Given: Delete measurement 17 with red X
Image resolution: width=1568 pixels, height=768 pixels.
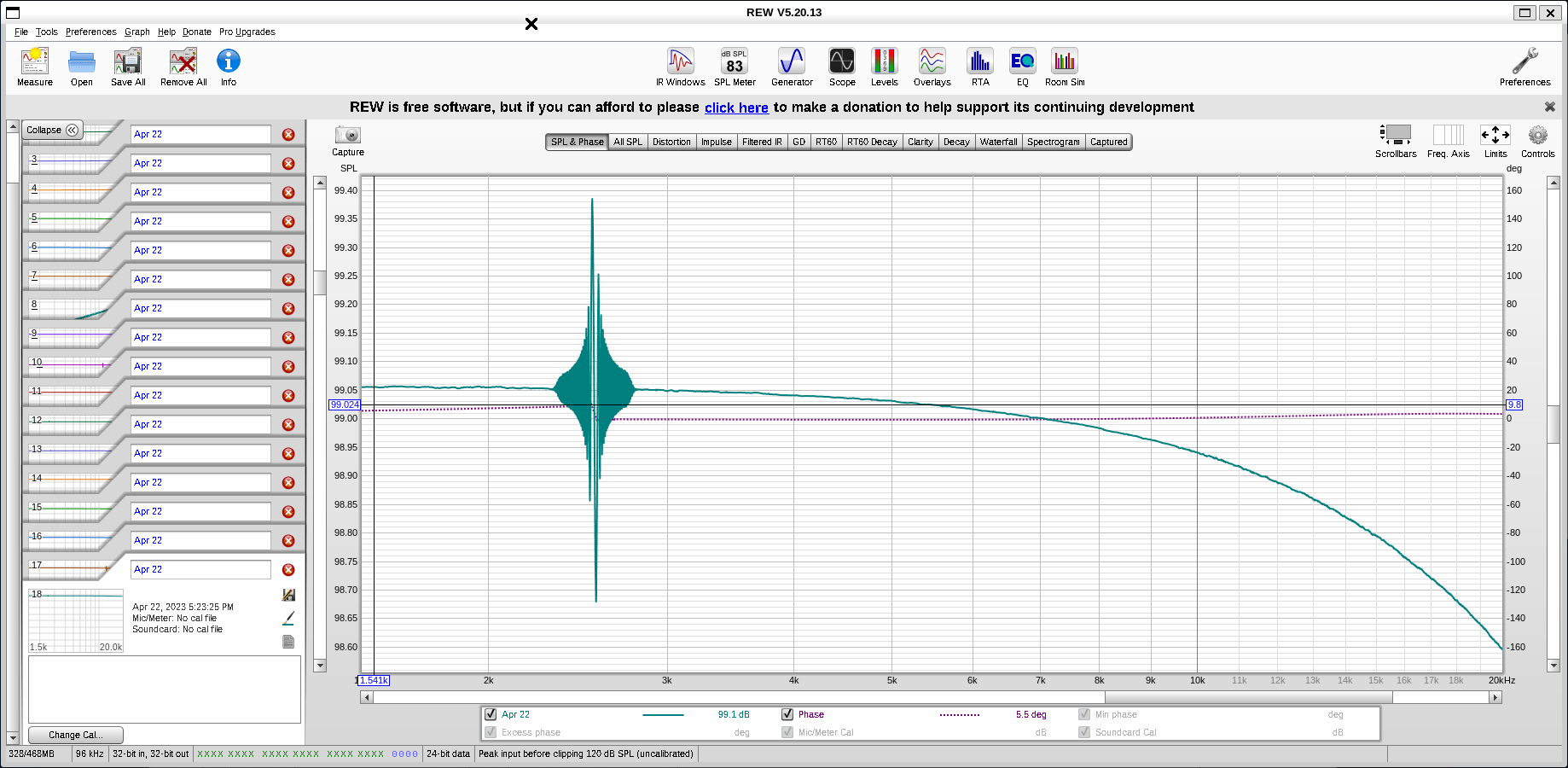Looking at the screenshot, I should 288,570.
